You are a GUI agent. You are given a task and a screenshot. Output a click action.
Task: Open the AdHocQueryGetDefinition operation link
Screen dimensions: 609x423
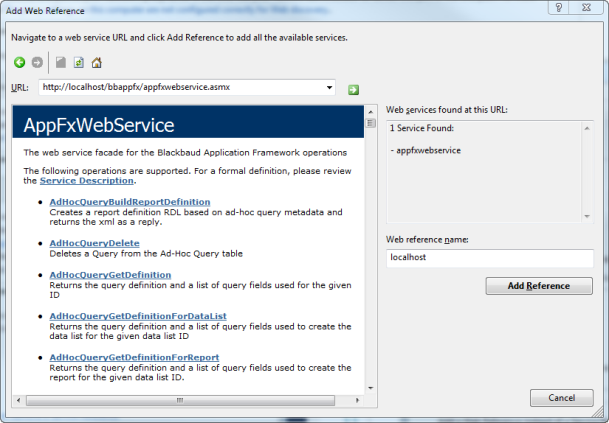pos(110,274)
